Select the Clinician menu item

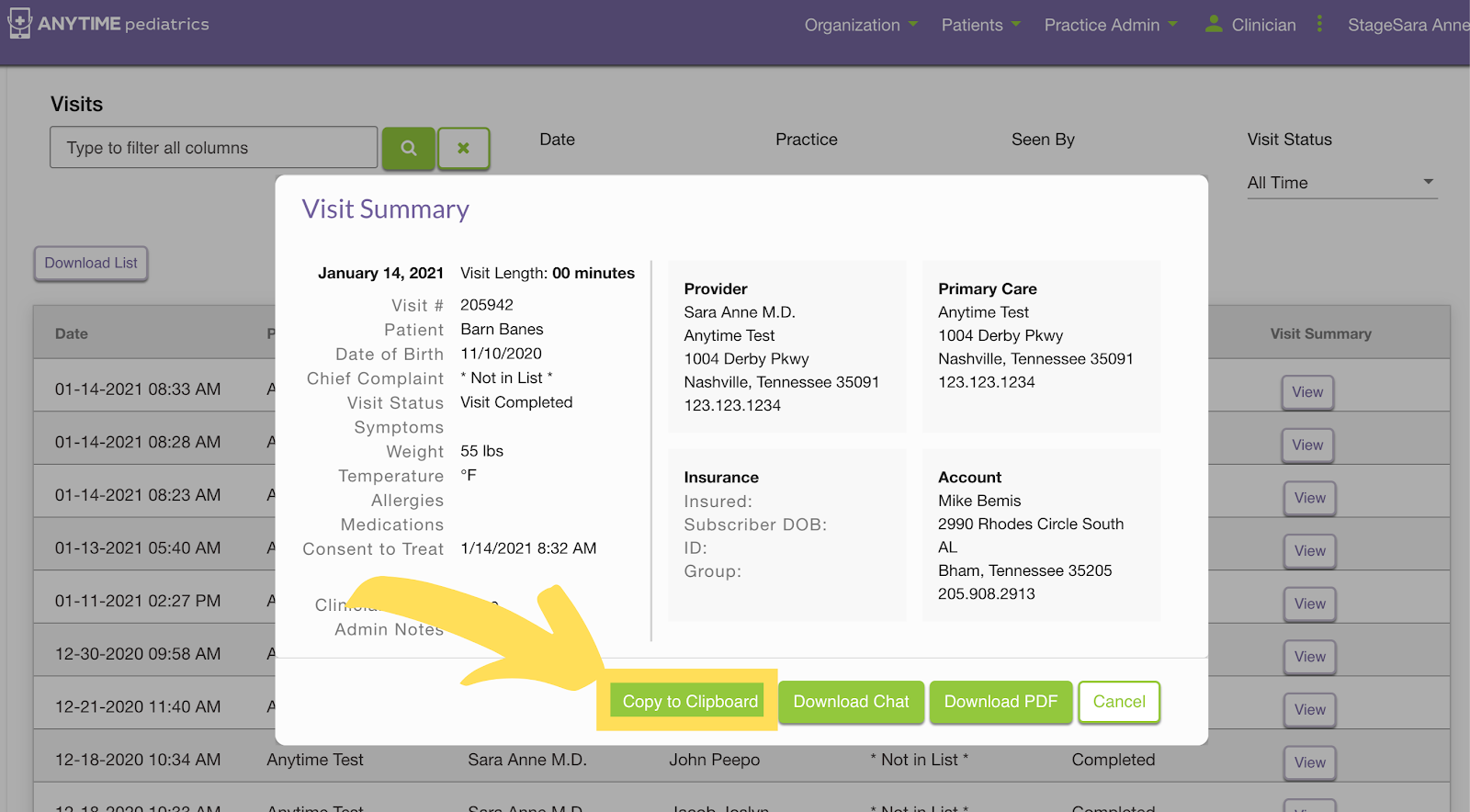coord(1263,25)
